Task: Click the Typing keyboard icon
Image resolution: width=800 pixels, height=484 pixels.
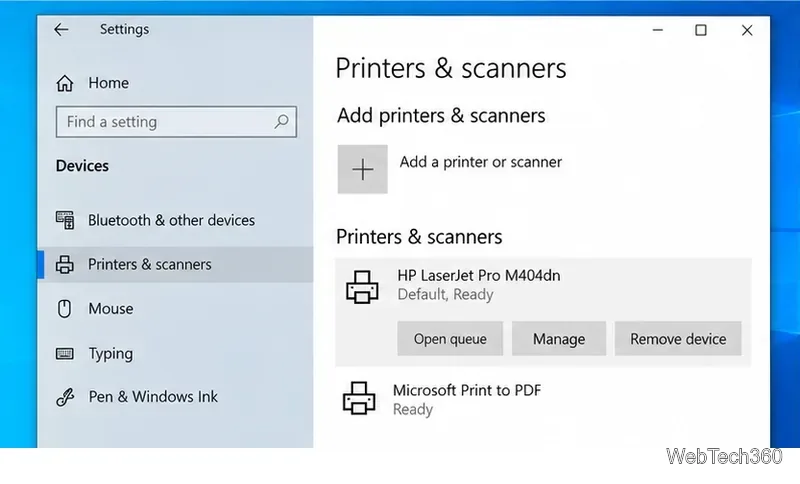Action: [65, 353]
